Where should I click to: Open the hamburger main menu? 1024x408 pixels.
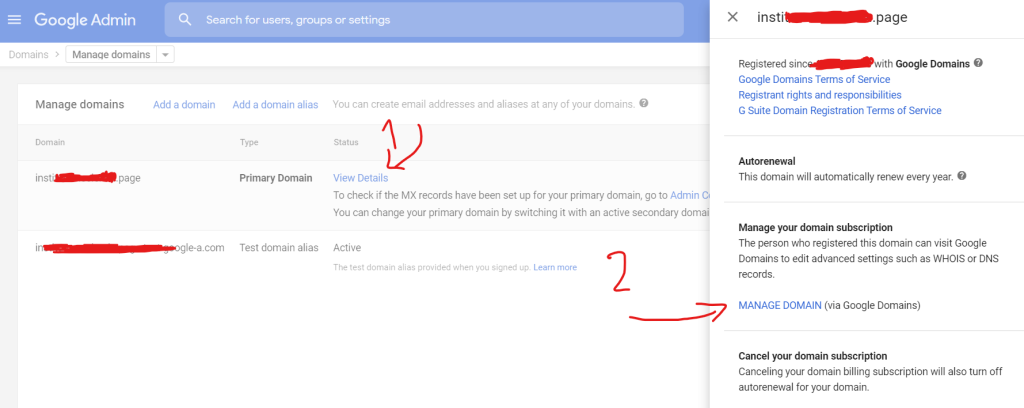tap(14, 20)
